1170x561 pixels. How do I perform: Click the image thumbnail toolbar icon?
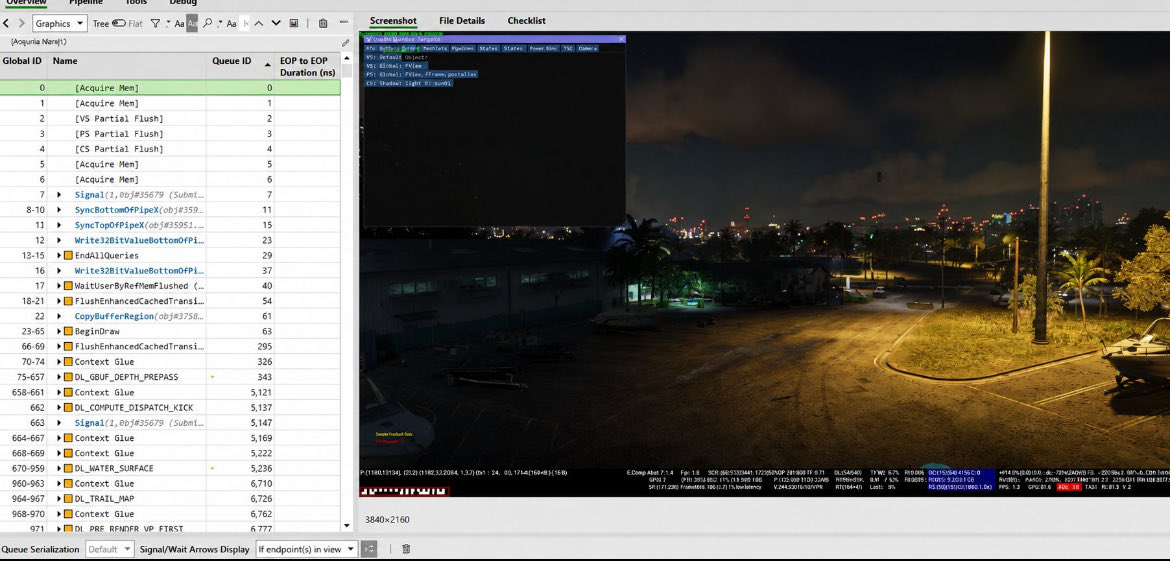pos(294,24)
